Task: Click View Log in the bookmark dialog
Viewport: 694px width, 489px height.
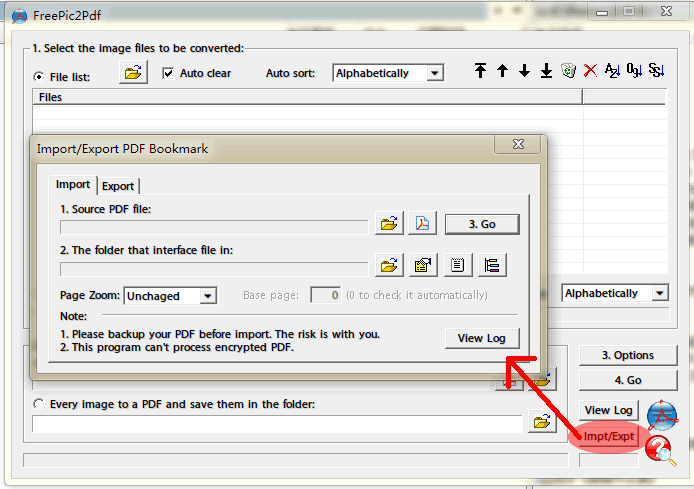Action: [x=482, y=339]
